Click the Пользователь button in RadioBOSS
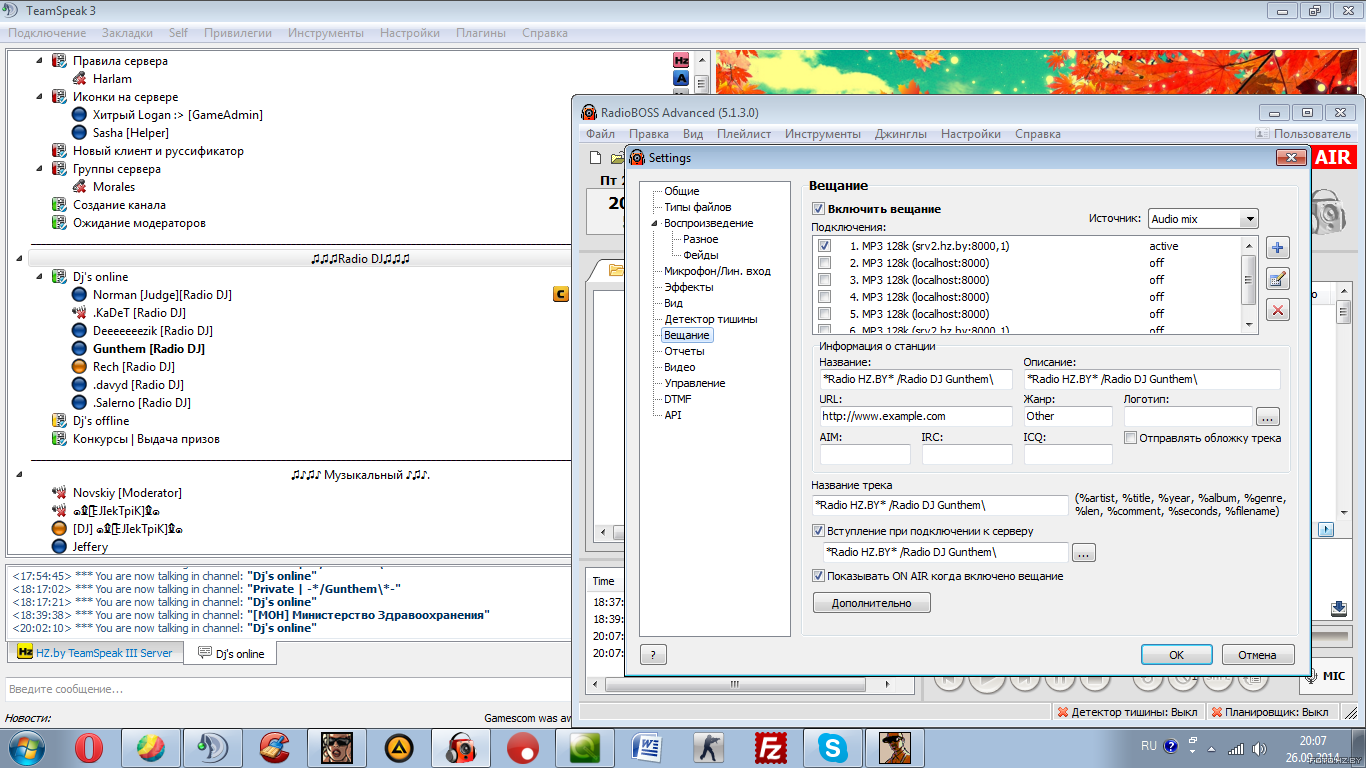Screen dimensions: 1366x768 coord(1304,134)
